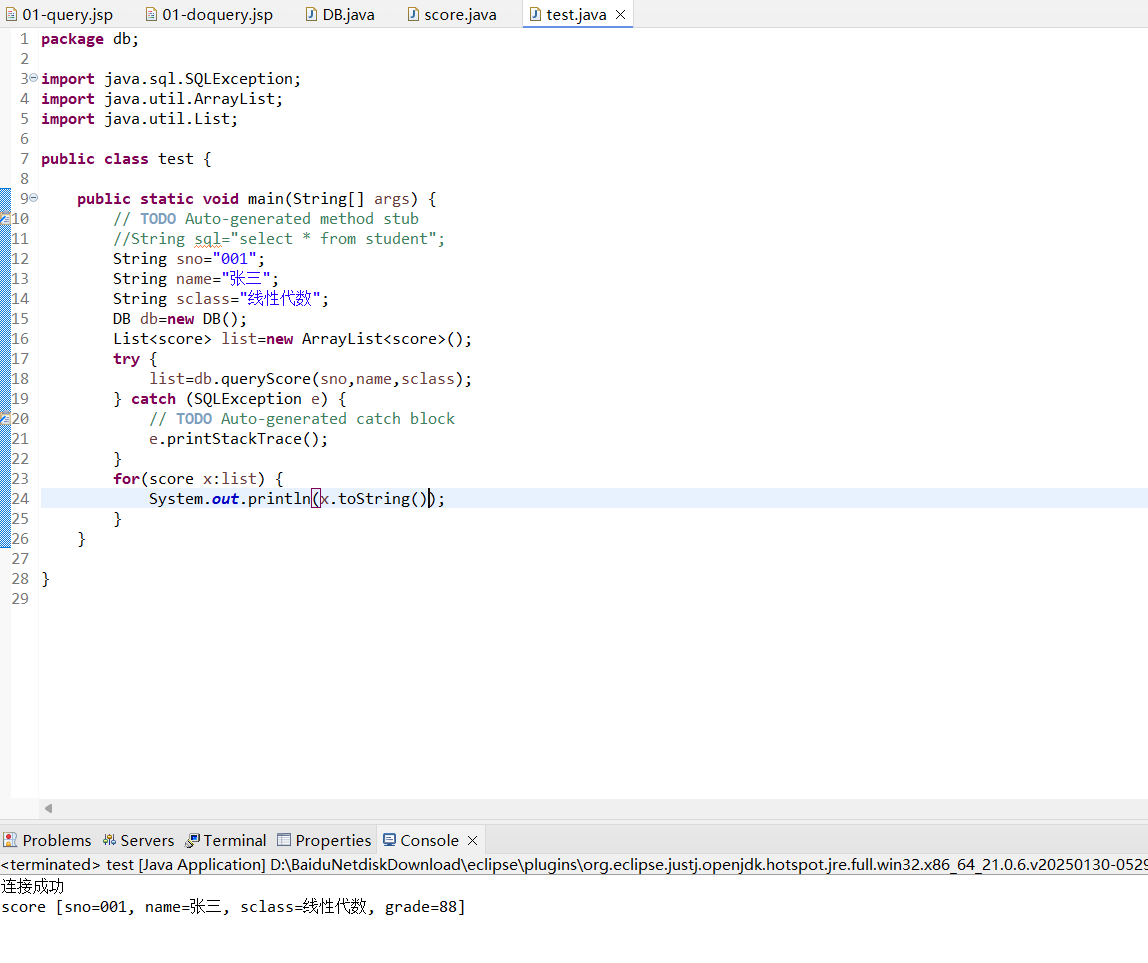Click the 'package' keyword on line 1
This screenshot has height=963, width=1148.
(x=72, y=39)
